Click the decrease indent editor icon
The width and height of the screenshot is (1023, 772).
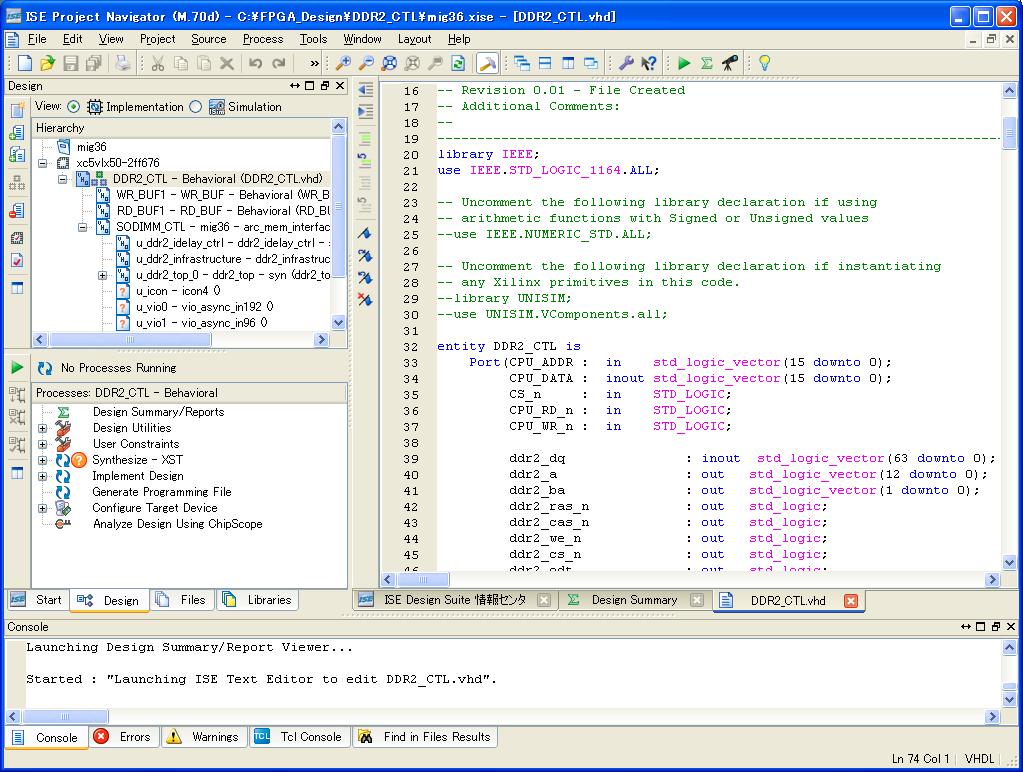(365, 90)
